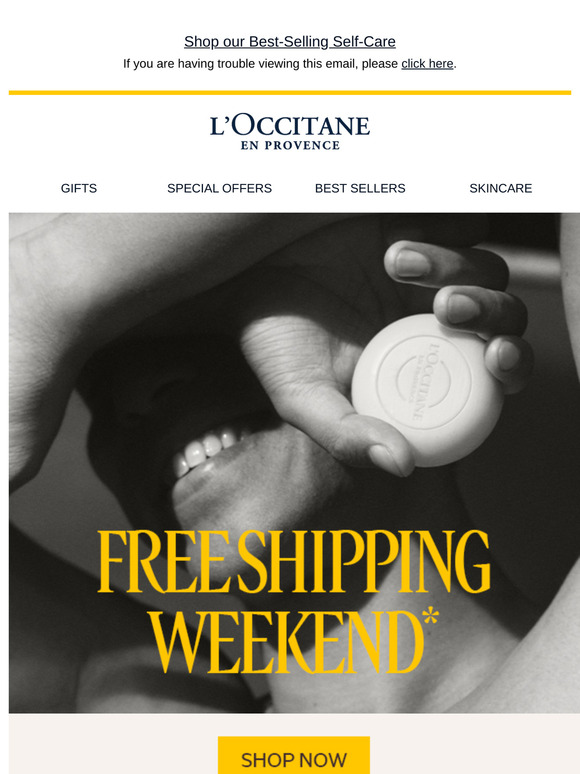Select the EN PROVENCE tagline under the logo
Screen dimensions: 580x774
click(x=290, y=146)
